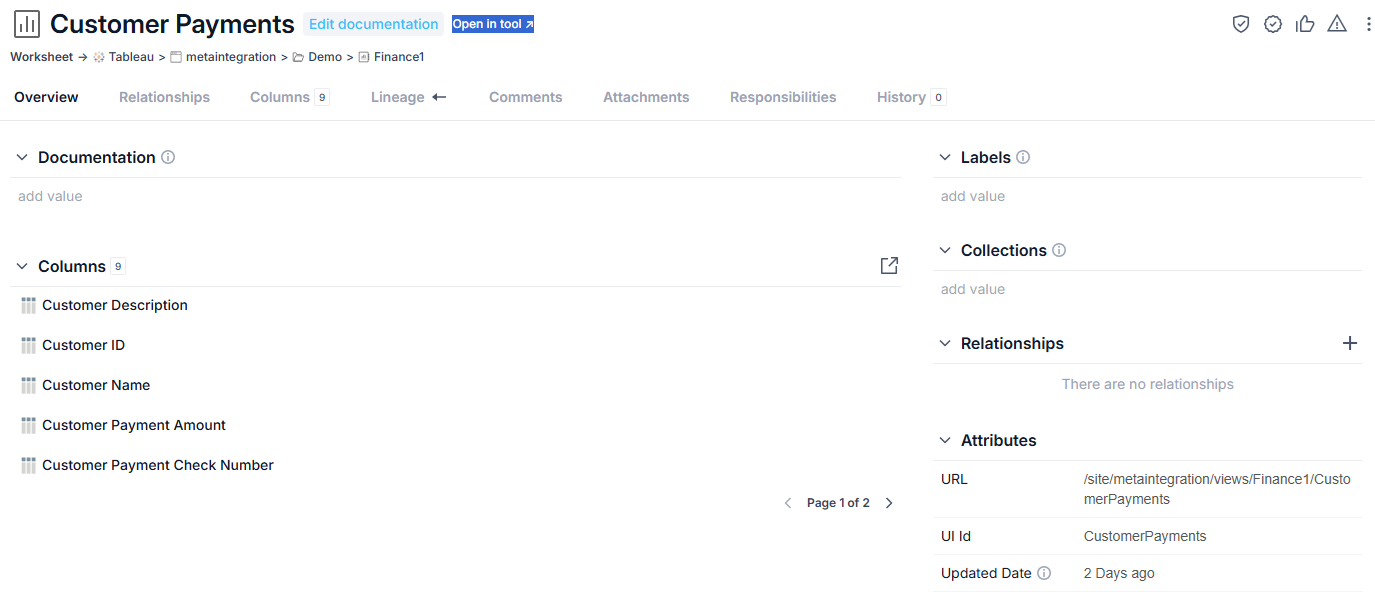
Task: Click the Customer Payments page title
Action: click(x=172, y=24)
